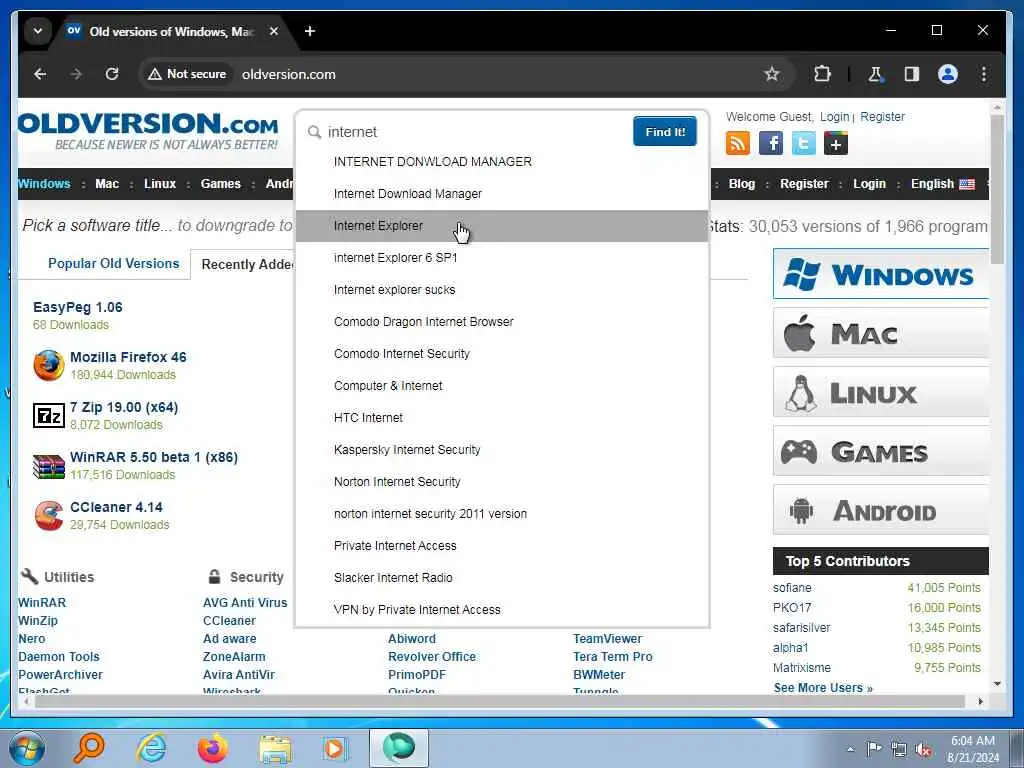This screenshot has width=1024, height=768.
Task: Click the Not secure site info chip
Action: click(187, 74)
